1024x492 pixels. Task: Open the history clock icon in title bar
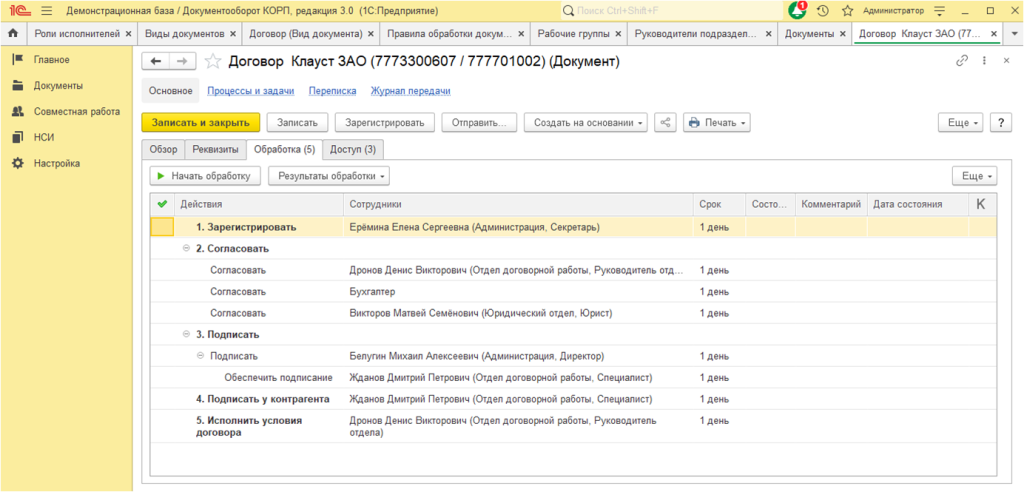click(822, 10)
